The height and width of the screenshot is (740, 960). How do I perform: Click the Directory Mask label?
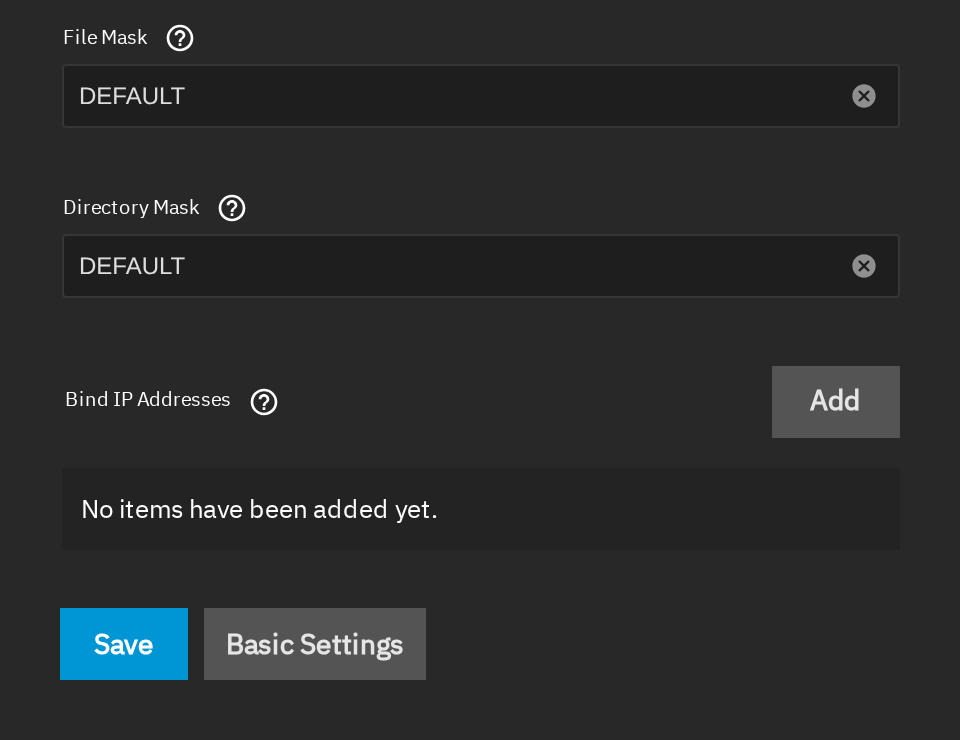pyautogui.click(x=131, y=207)
